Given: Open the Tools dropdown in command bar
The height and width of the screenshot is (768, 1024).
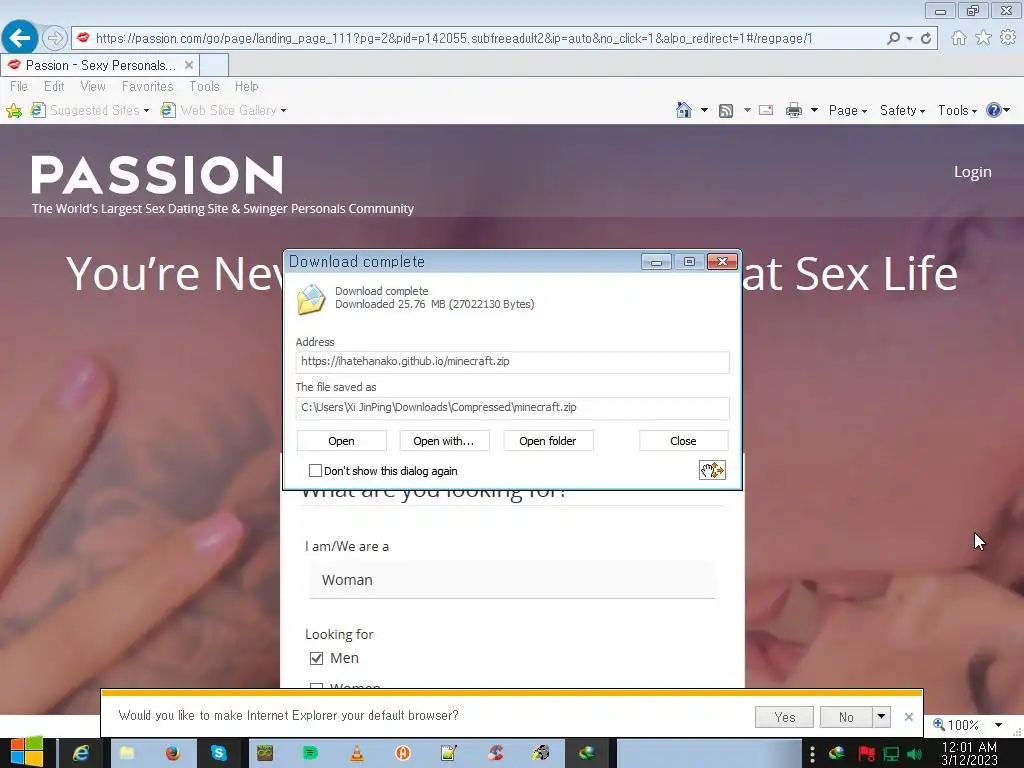Looking at the screenshot, I should point(957,110).
